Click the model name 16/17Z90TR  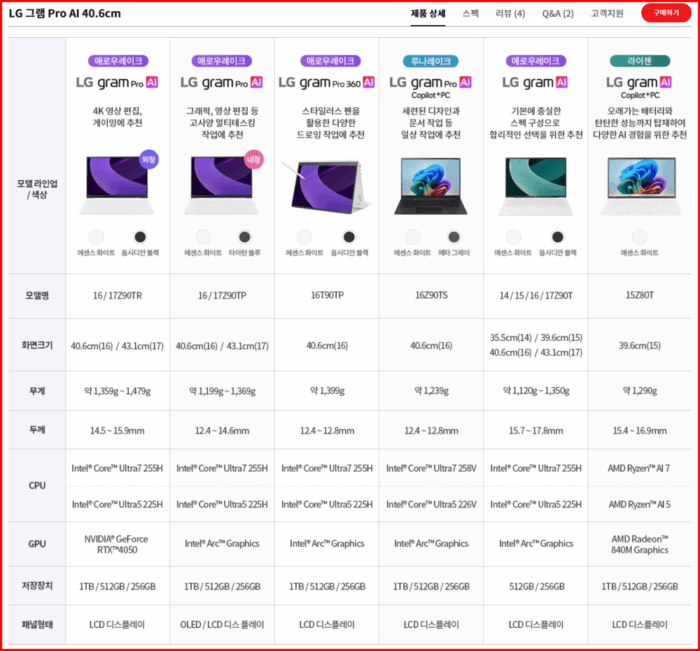coord(117,296)
